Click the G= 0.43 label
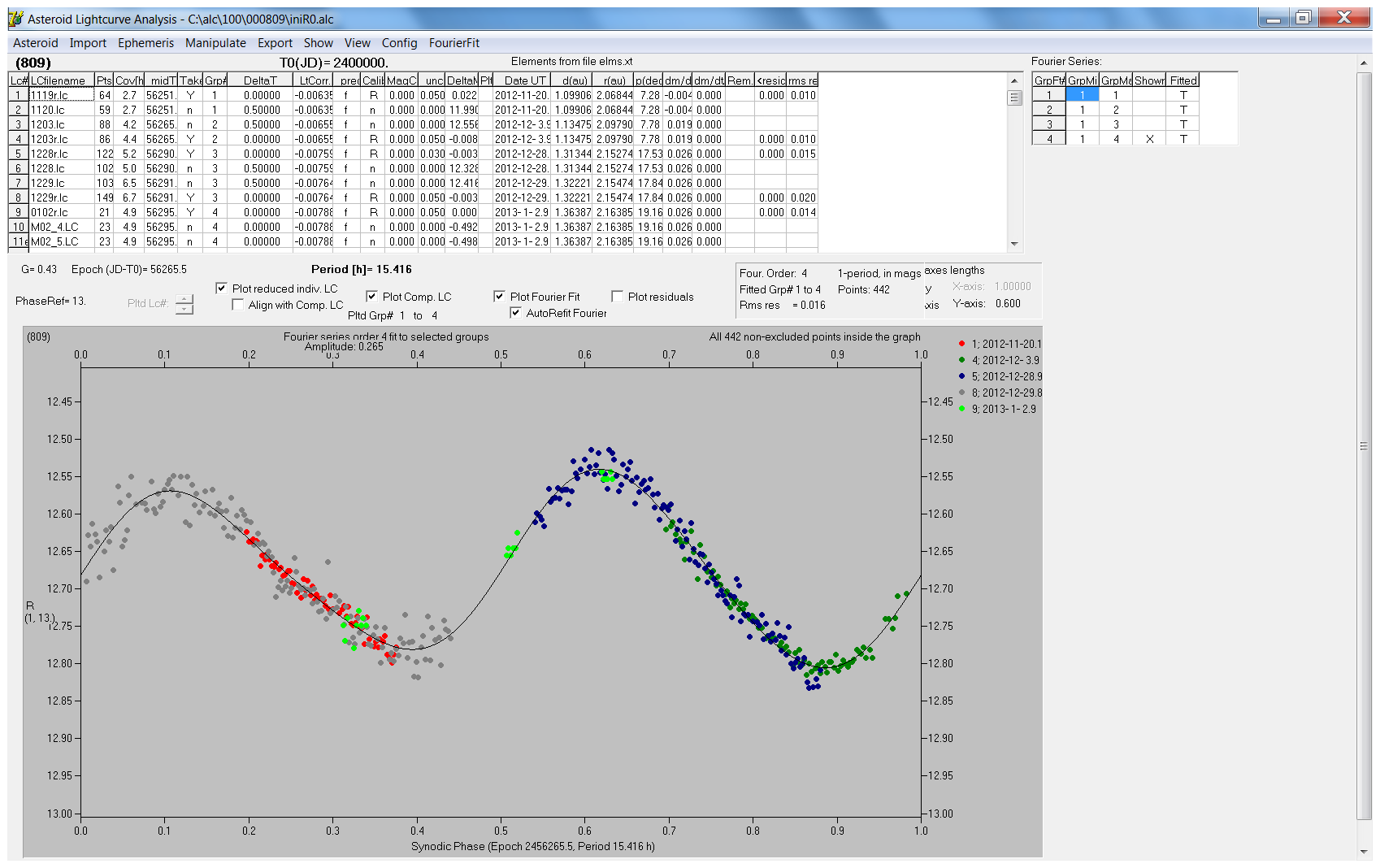Image resolution: width=1380 pixels, height=868 pixels. coord(39,269)
